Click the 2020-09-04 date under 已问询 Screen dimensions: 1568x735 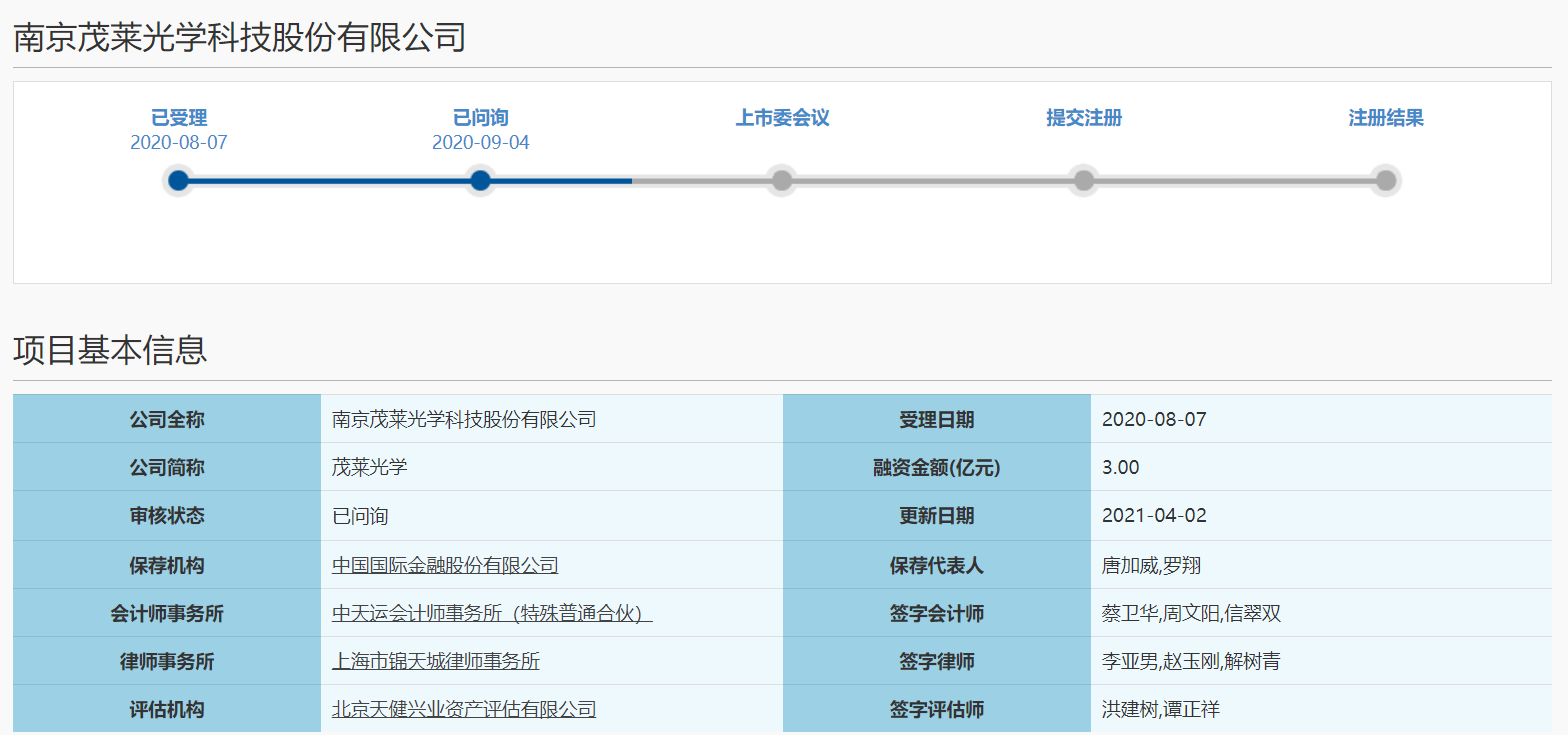click(x=480, y=143)
